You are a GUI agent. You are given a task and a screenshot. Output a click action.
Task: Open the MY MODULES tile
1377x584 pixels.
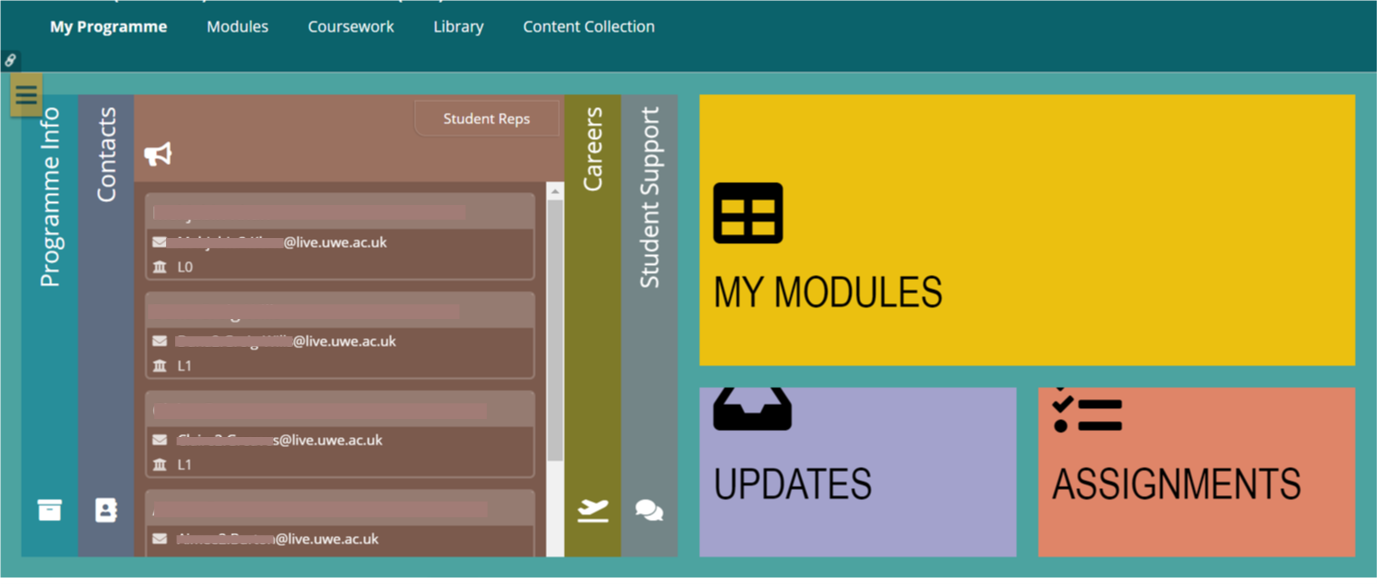click(1027, 290)
